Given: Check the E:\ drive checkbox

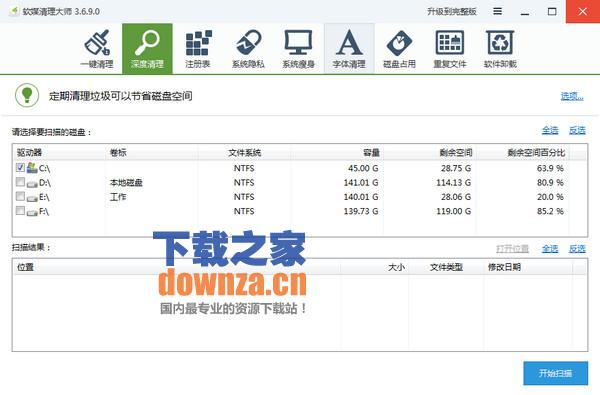Looking at the screenshot, I should 20,196.
